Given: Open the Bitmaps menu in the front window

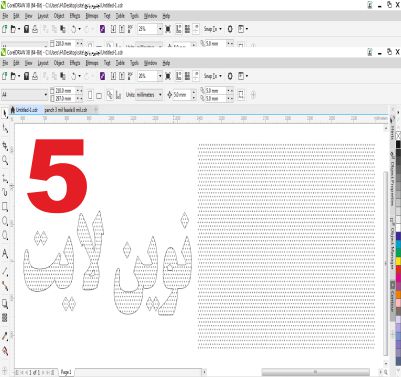Looking at the screenshot, I should 92,63.
